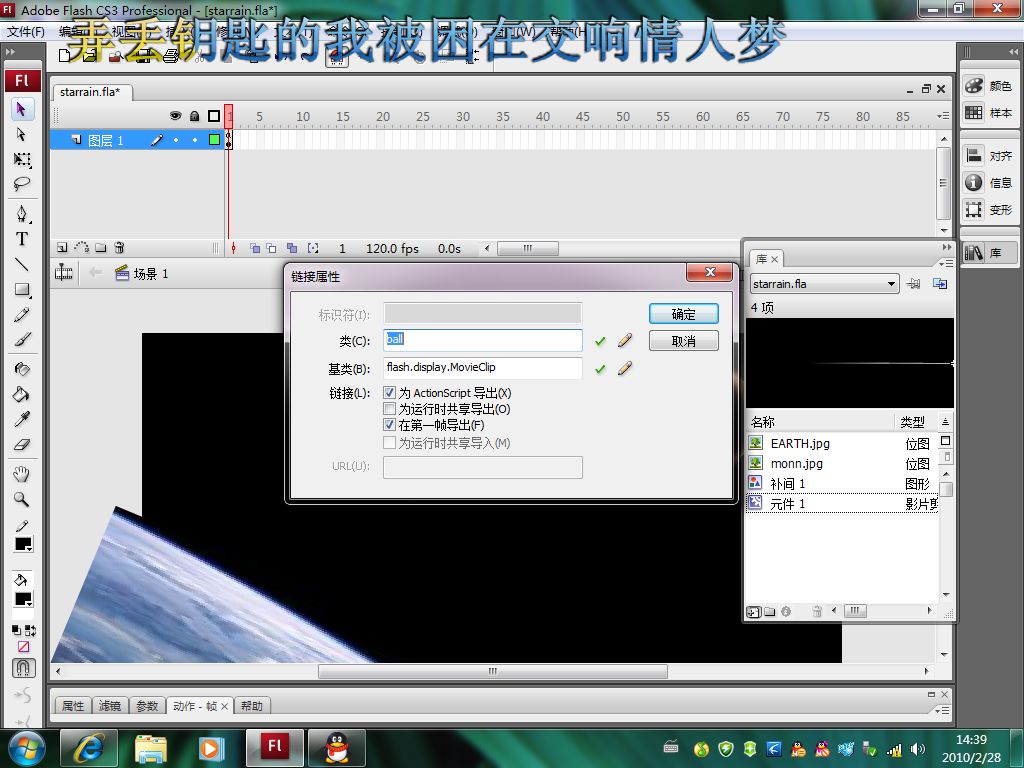Pick the Brush tool
Screen dimensions: 1024x768
point(22,340)
